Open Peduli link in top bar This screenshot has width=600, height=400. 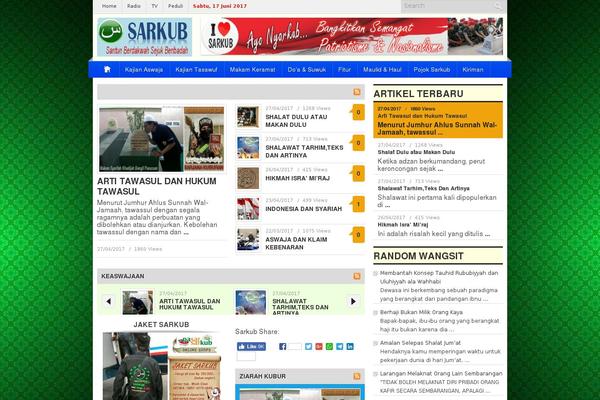point(175,6)
